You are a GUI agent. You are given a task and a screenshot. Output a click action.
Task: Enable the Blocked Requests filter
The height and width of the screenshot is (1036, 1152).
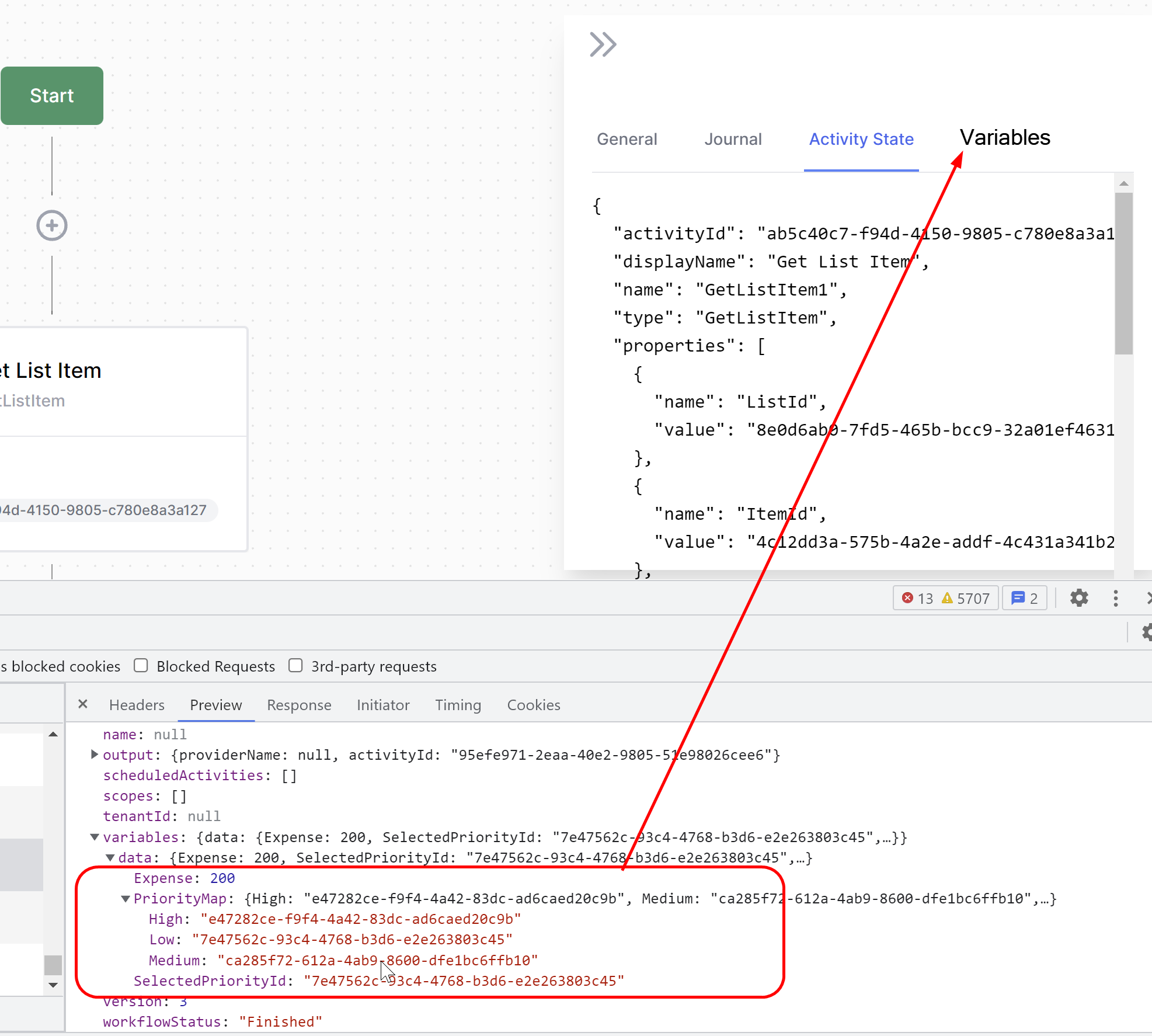click(141, 665)
